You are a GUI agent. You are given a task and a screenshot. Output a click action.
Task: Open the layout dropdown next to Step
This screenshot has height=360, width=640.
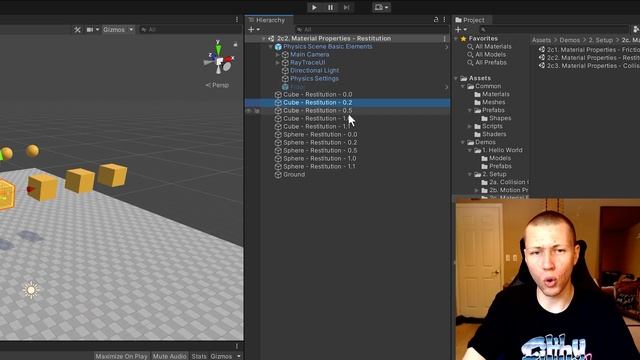[x=381, y=7]
